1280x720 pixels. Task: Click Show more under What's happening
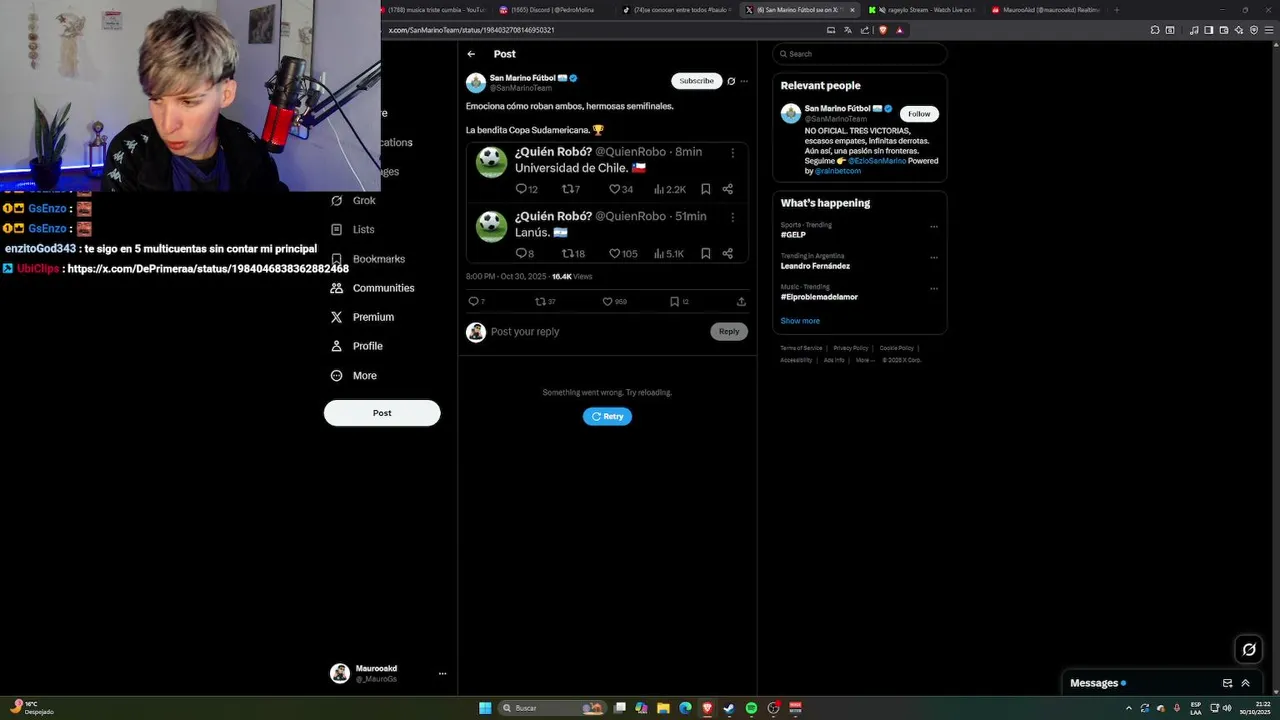click(800, 321)
